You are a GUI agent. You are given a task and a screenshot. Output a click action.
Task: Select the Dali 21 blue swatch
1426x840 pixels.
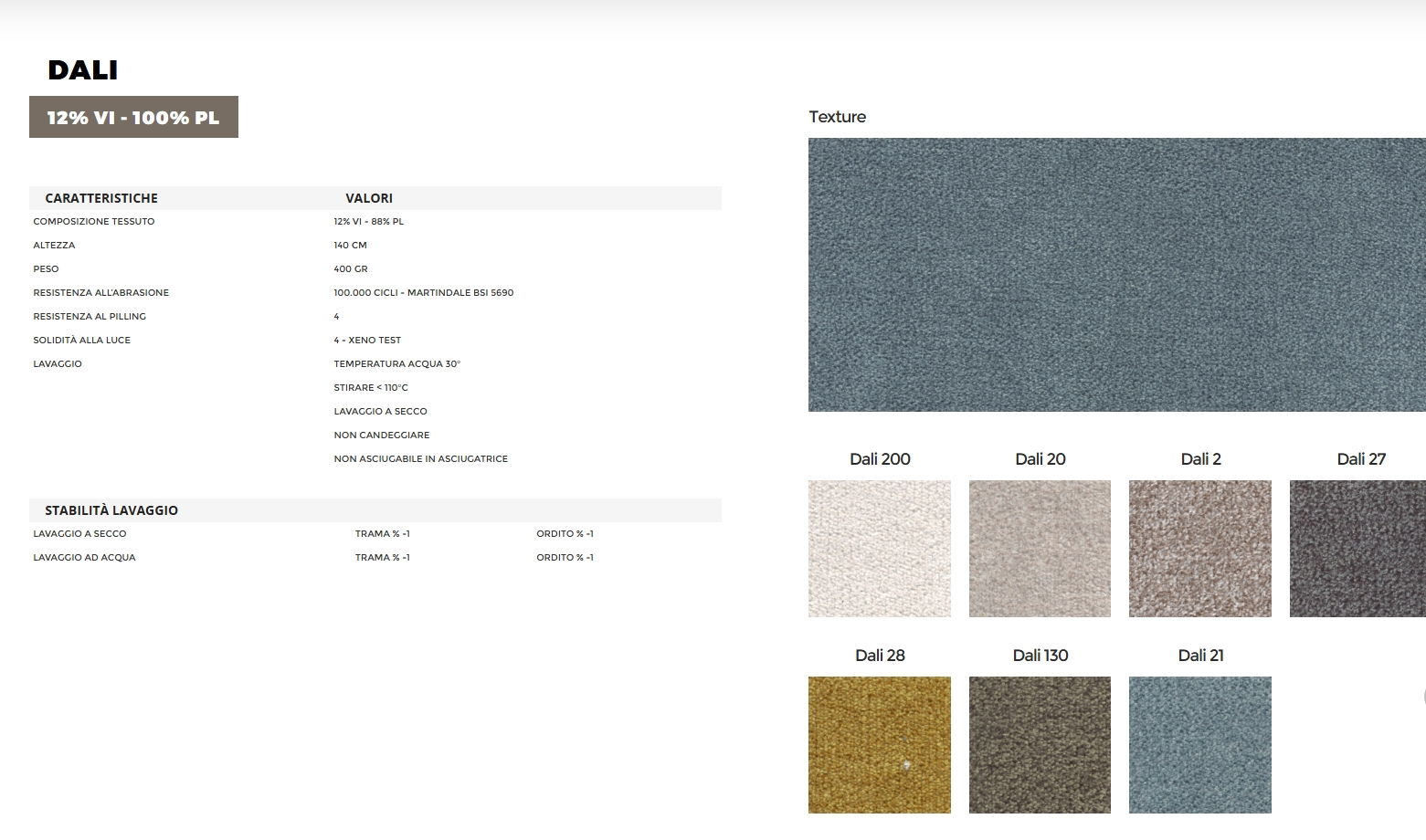[x=1200, y=745]
